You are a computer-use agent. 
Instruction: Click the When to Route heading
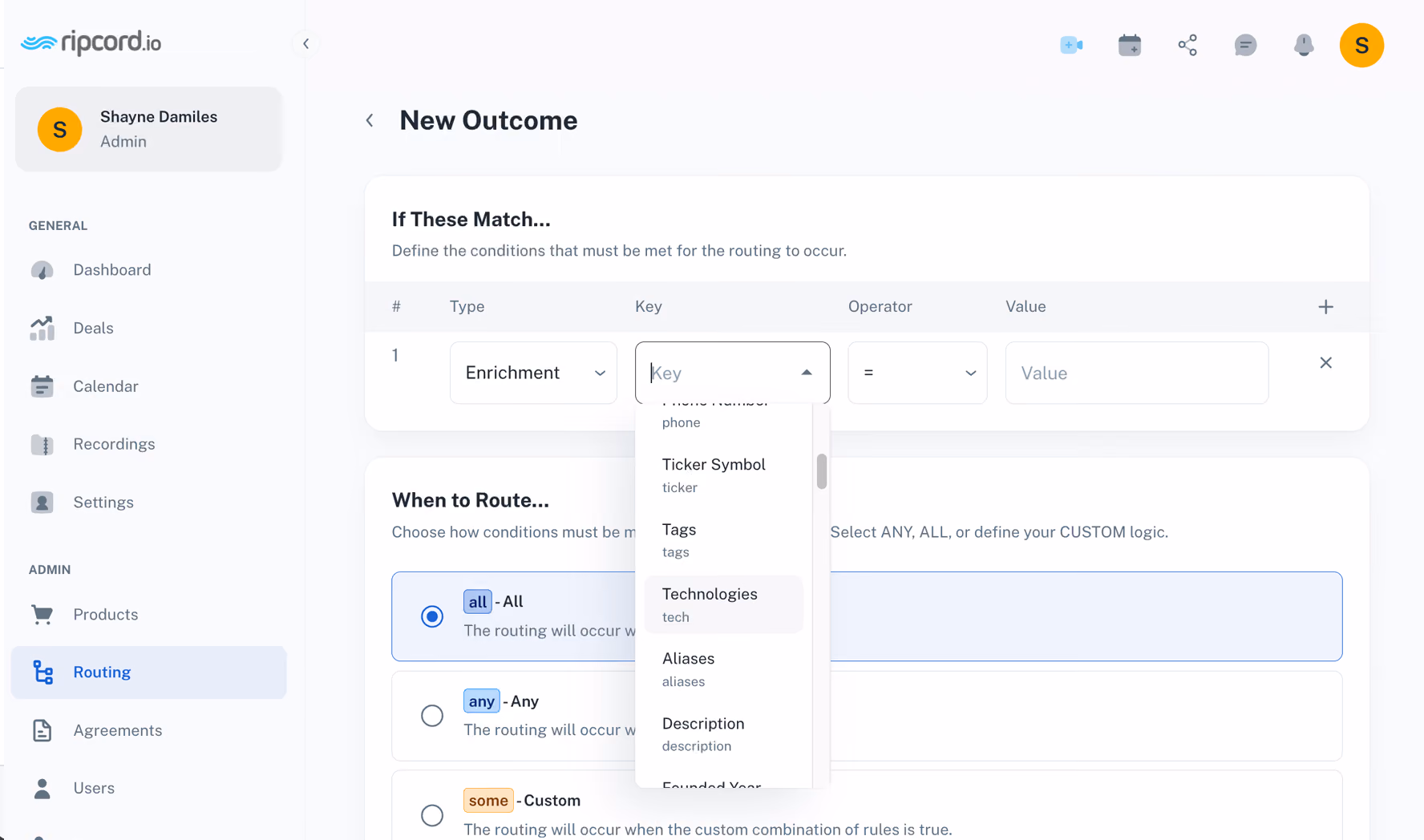470,500
